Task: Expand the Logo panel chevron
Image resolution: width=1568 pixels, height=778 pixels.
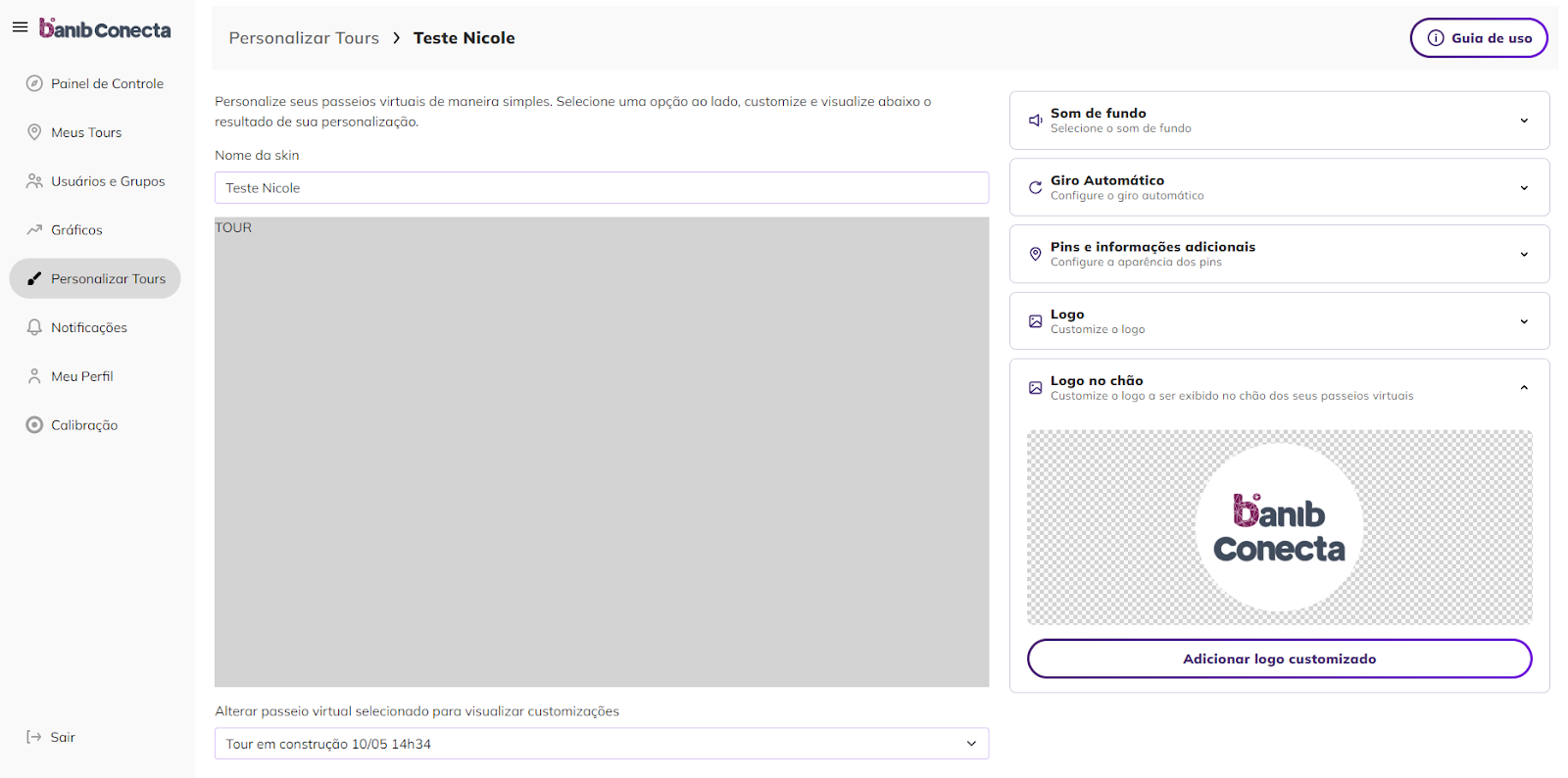Action: pyautogui.click(x=1524, y=321)
